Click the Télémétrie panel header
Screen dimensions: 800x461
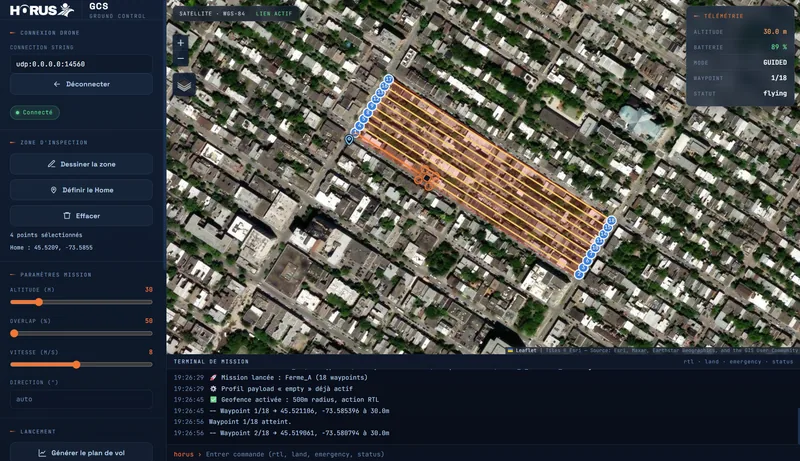(723, 16)
